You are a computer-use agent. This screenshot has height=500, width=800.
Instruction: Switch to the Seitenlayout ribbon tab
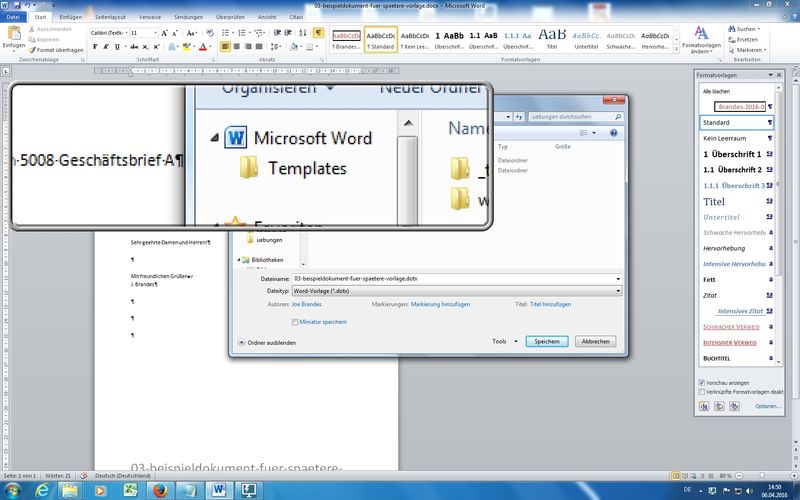[x=108, y=17]
